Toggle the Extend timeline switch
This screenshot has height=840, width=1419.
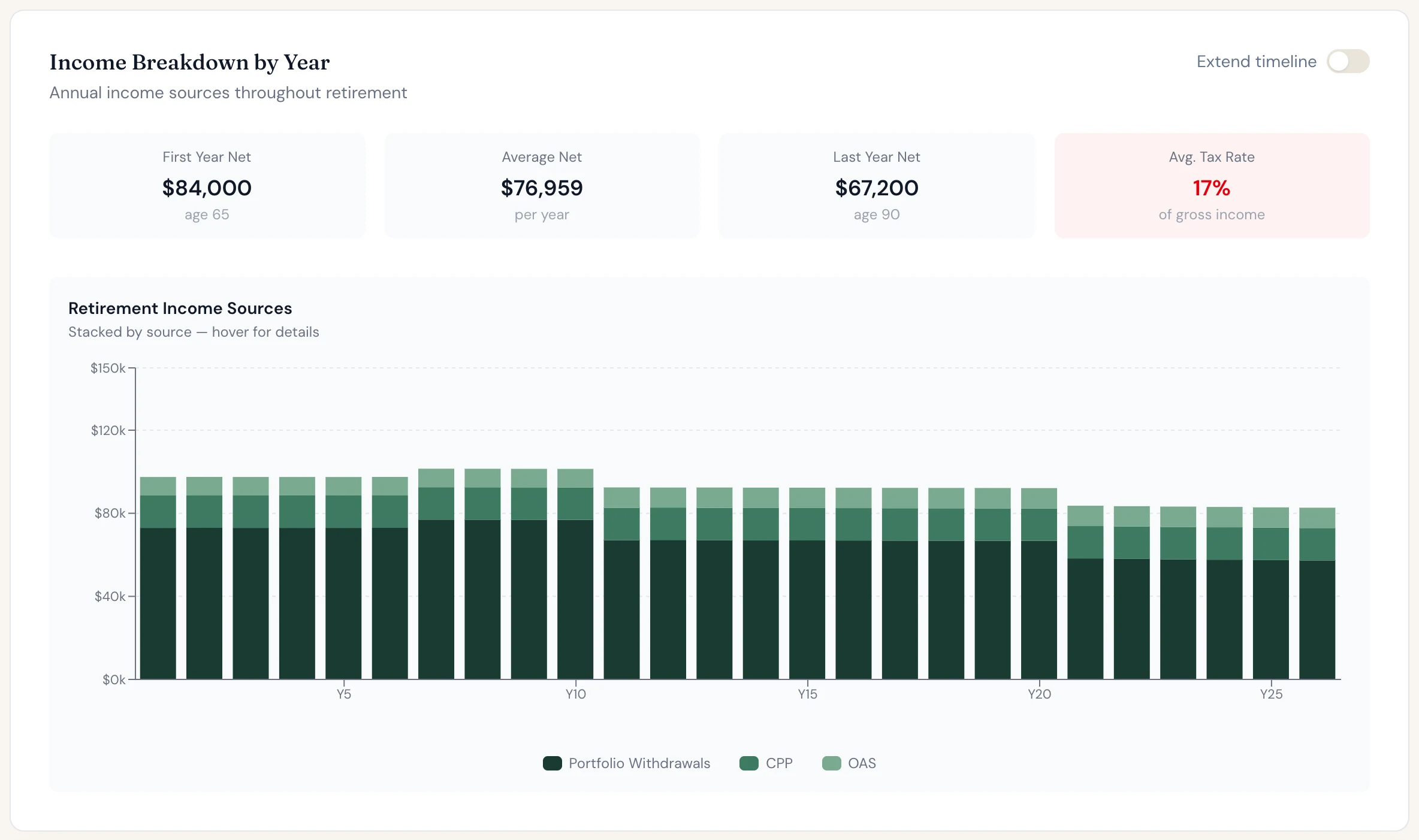pos(1348,61)
